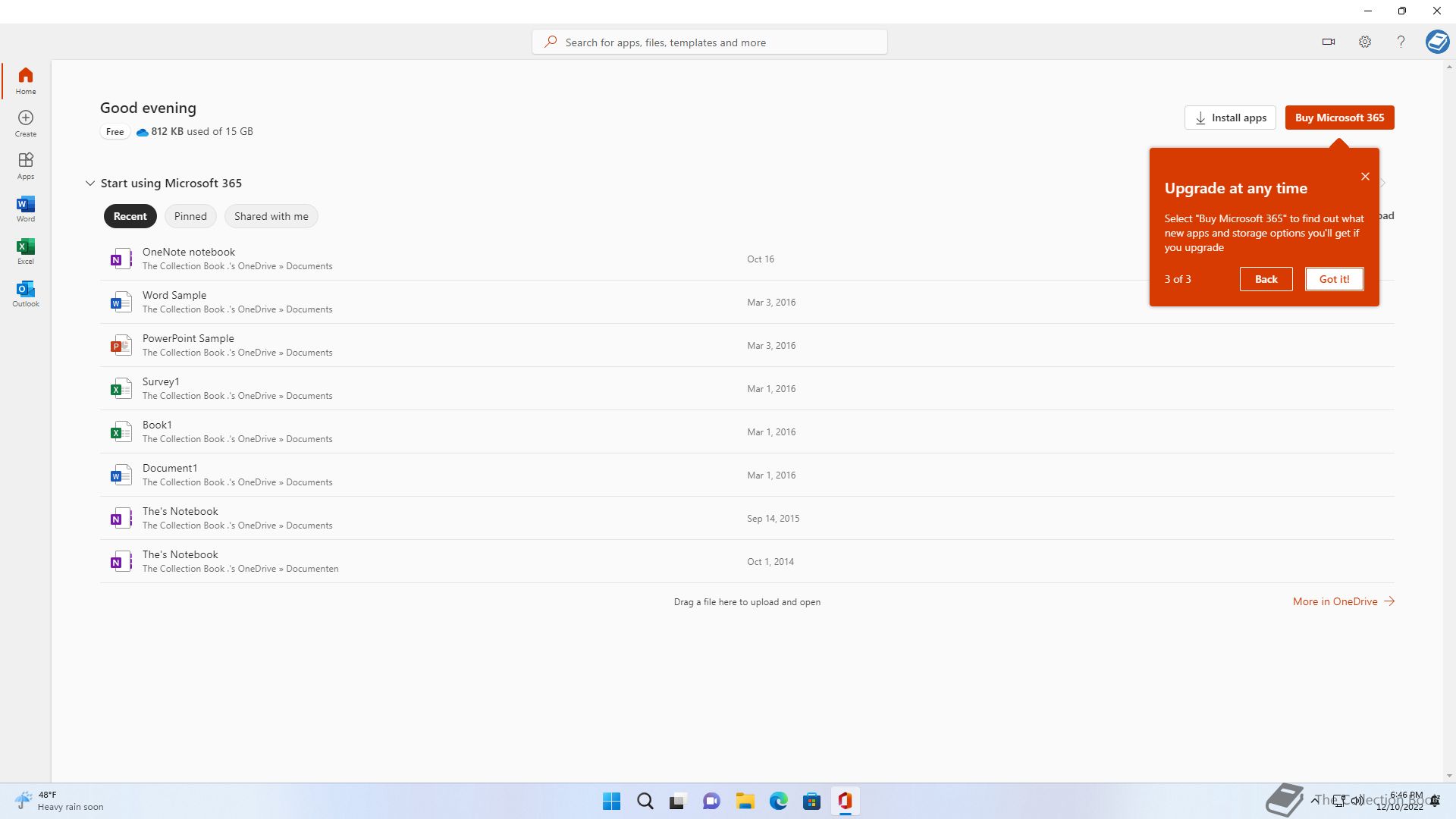Close the Upgrade at any time popup

(x=1365, y=177)
